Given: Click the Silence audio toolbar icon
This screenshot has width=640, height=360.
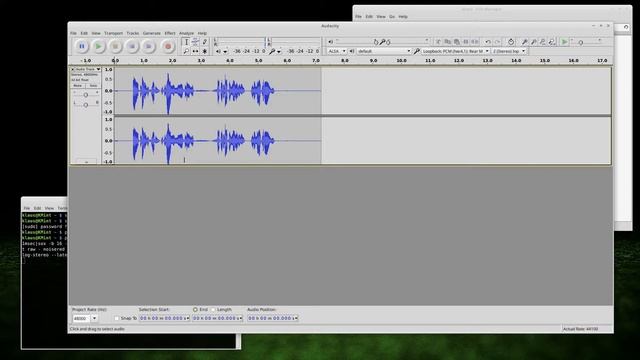Looking at the screenshot, I should click(x=475, y=42).
